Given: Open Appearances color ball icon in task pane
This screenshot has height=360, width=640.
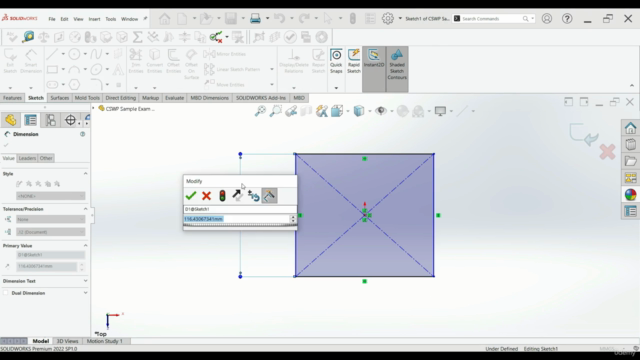Looking at the screenshot, I should (630, 195).
